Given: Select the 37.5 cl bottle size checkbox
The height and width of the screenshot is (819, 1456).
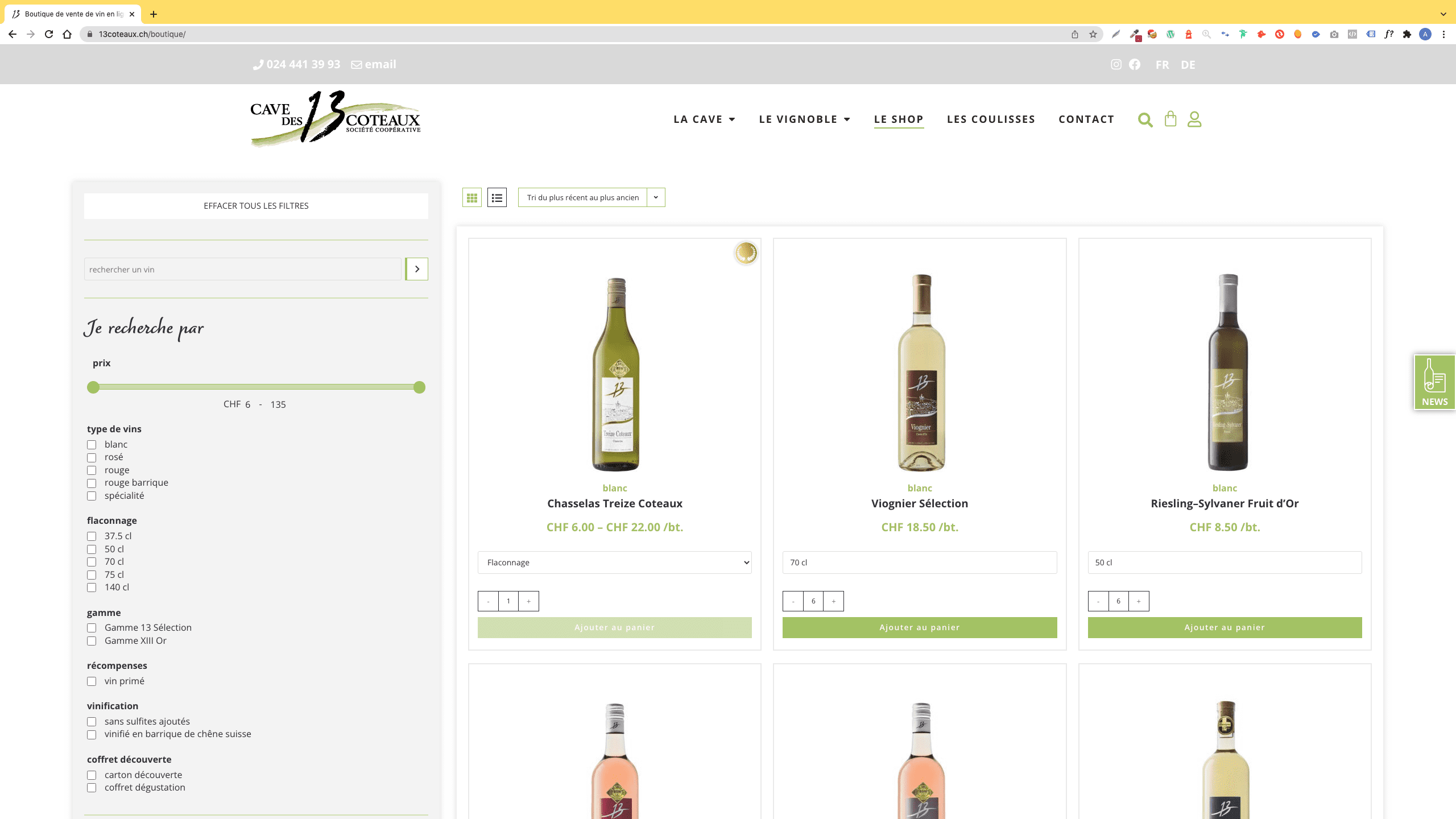Looking at the screenshot, I should (x=92, y=536).
